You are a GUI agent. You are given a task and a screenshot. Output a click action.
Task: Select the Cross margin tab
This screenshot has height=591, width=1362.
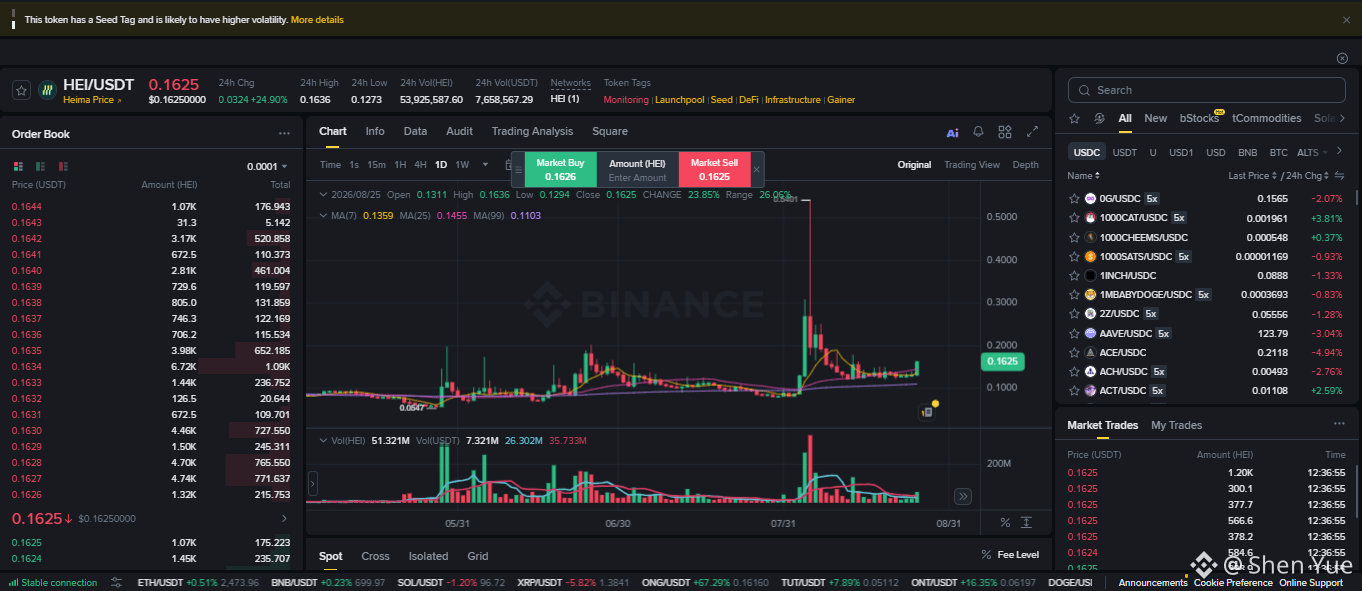[375, 556]
